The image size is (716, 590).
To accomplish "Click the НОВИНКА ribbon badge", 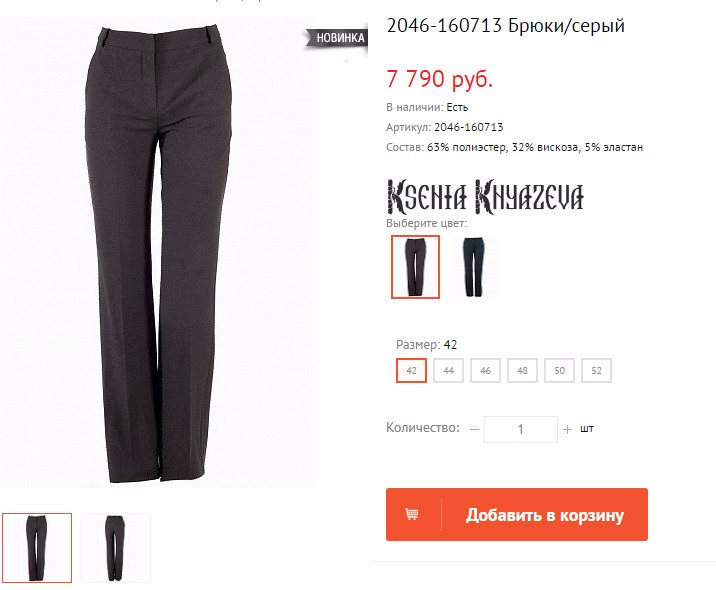I will pyautogui.click(x=337, y=37).
